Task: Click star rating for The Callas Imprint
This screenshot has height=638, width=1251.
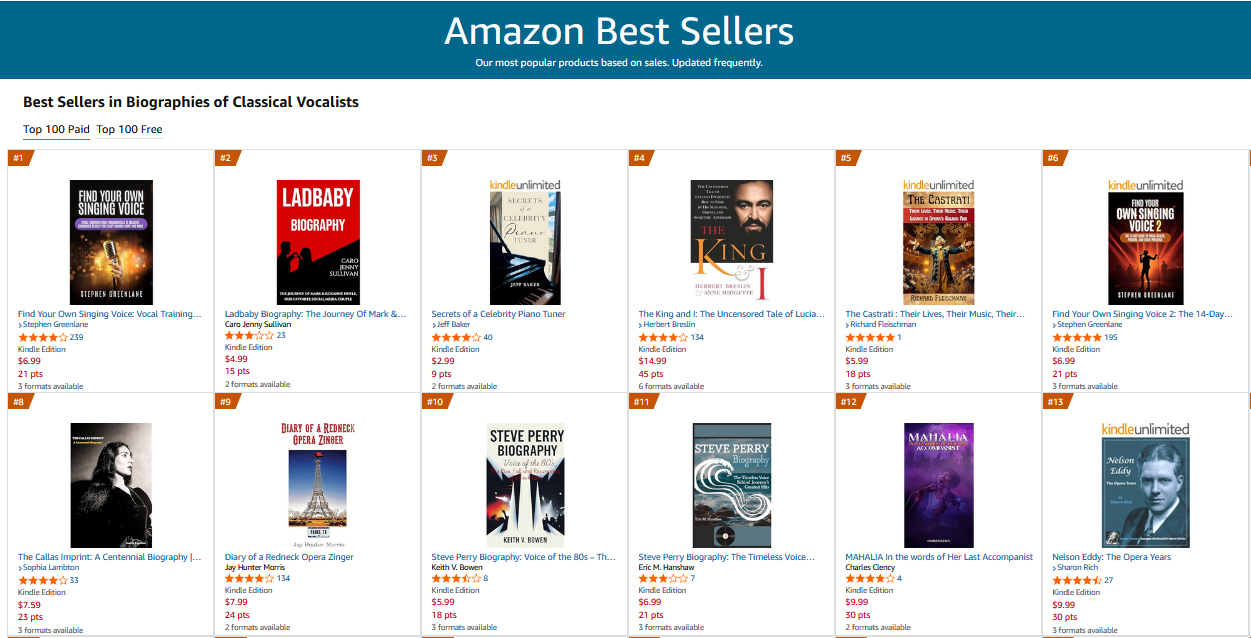Action: pos(42,580)
